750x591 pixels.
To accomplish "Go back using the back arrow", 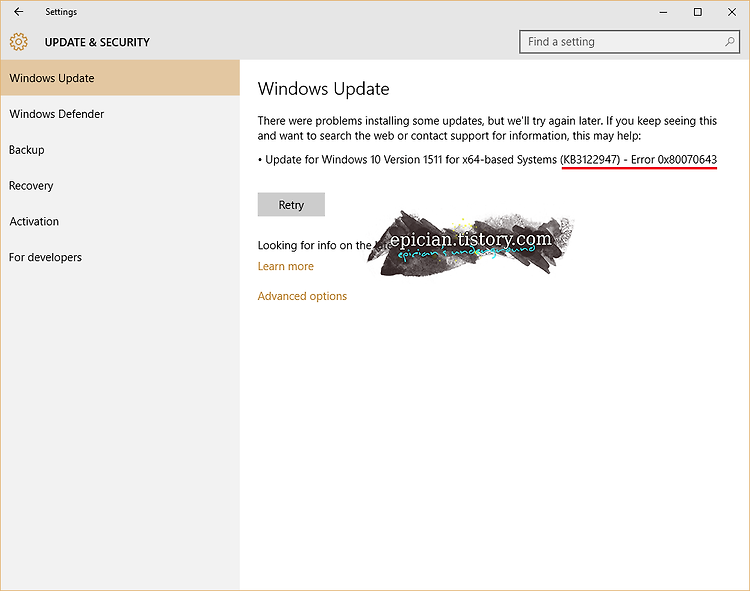I will [x=18, y=11].
